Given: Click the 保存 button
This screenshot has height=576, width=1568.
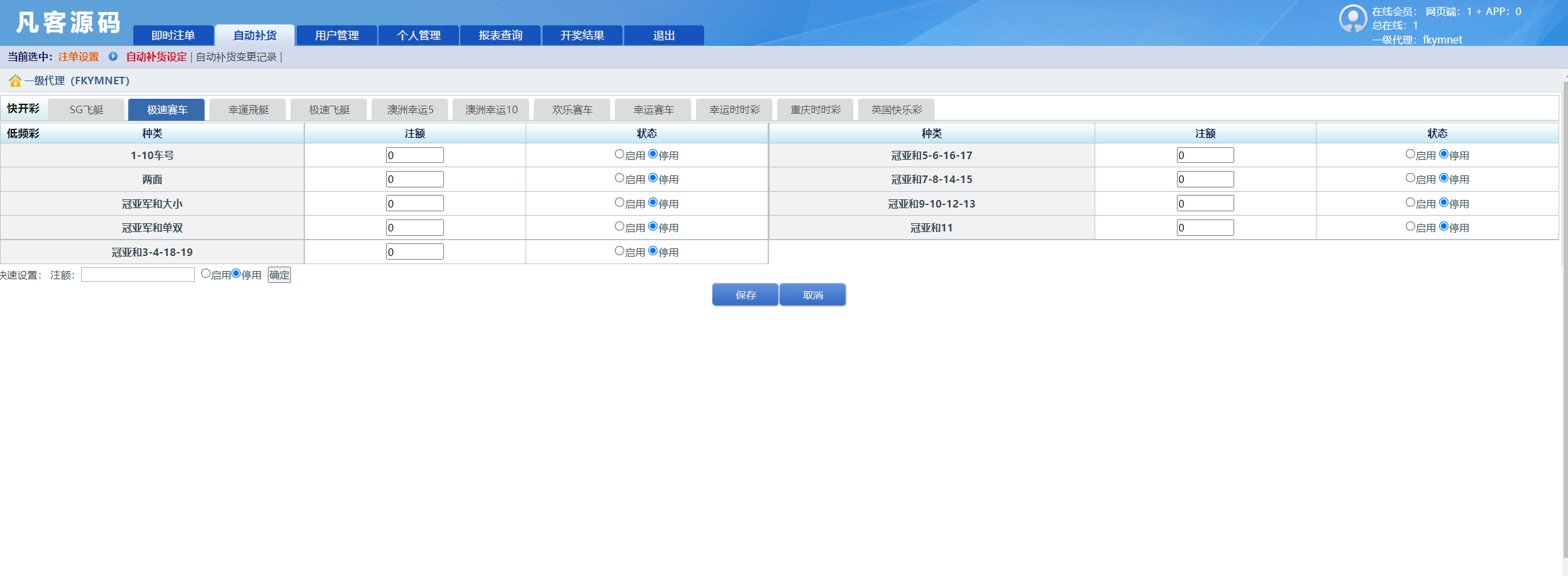Looking at the screenshot, I should (x=745, y=294).
